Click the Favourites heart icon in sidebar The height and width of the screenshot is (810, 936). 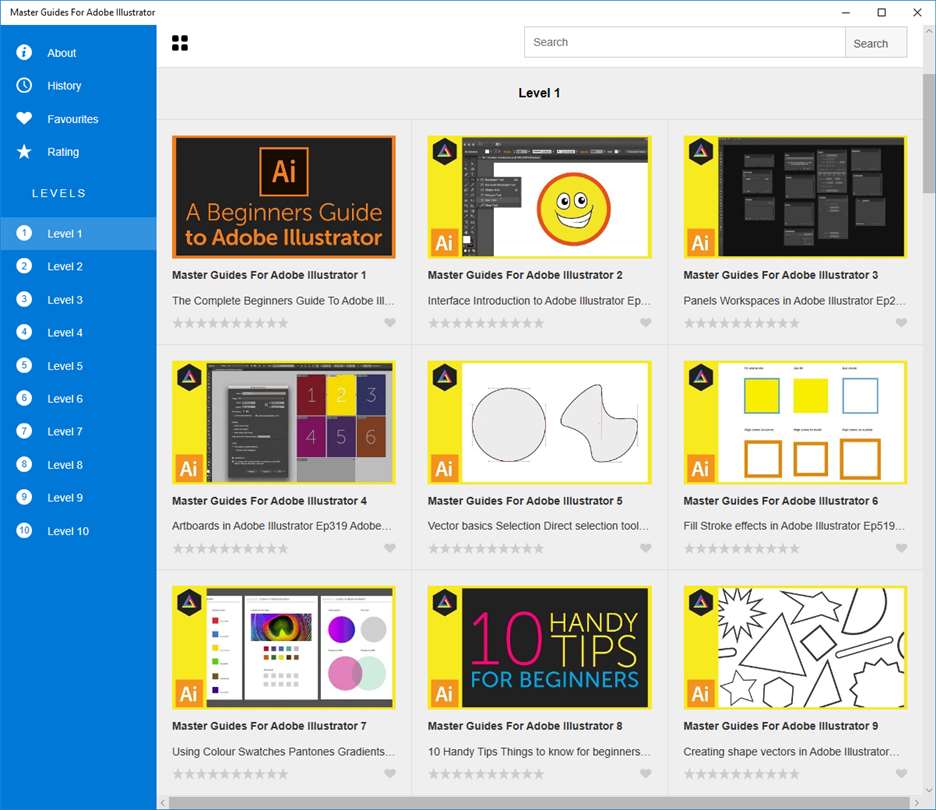[24, 118]
